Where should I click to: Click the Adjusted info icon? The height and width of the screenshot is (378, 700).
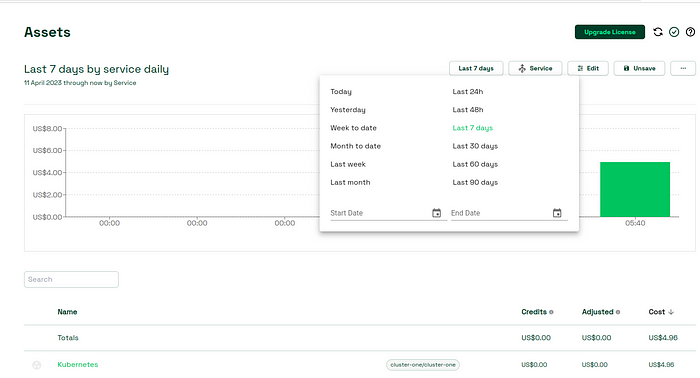click(x=618, y=312)
